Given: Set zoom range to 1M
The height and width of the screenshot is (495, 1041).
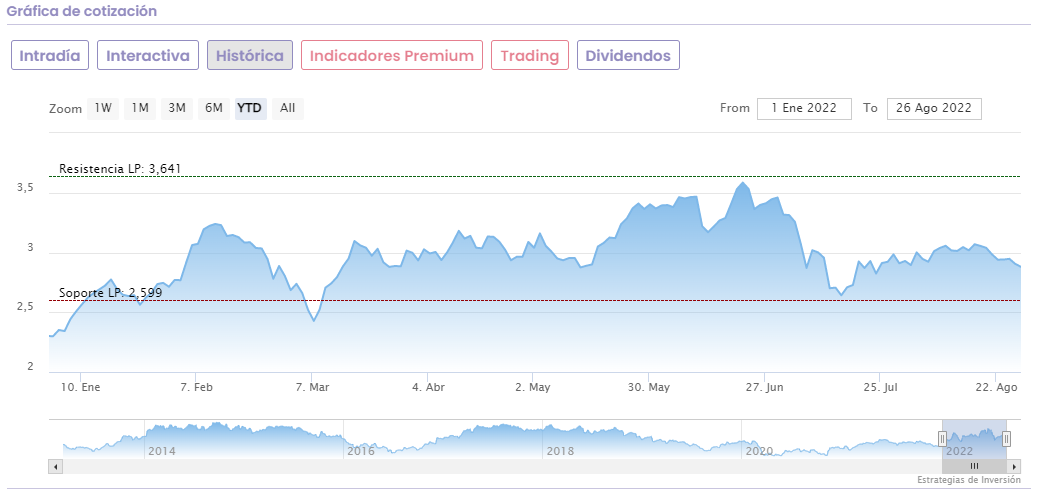Looking at the screenshot, I should tap(140, 108).
